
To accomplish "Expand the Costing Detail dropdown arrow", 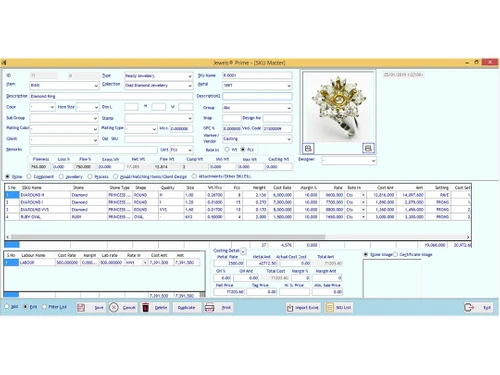I will tap(243, 251).
